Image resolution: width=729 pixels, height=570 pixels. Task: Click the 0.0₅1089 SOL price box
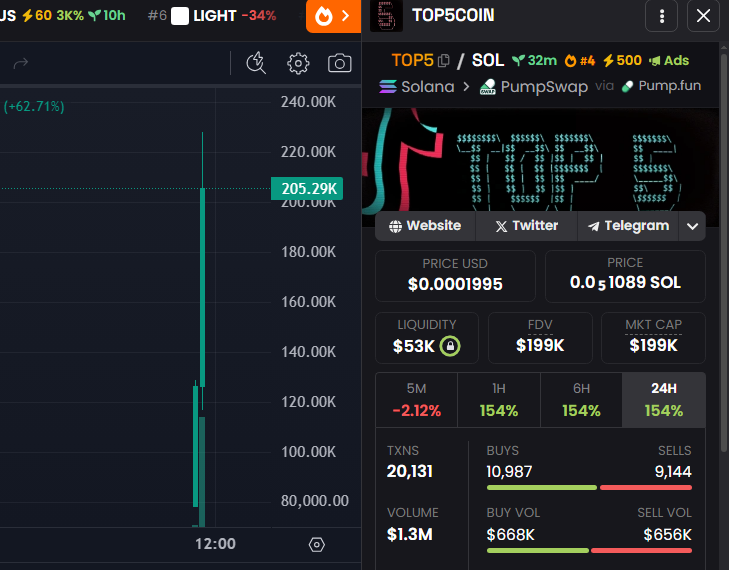pyautogui.click(x=625, y=276)
